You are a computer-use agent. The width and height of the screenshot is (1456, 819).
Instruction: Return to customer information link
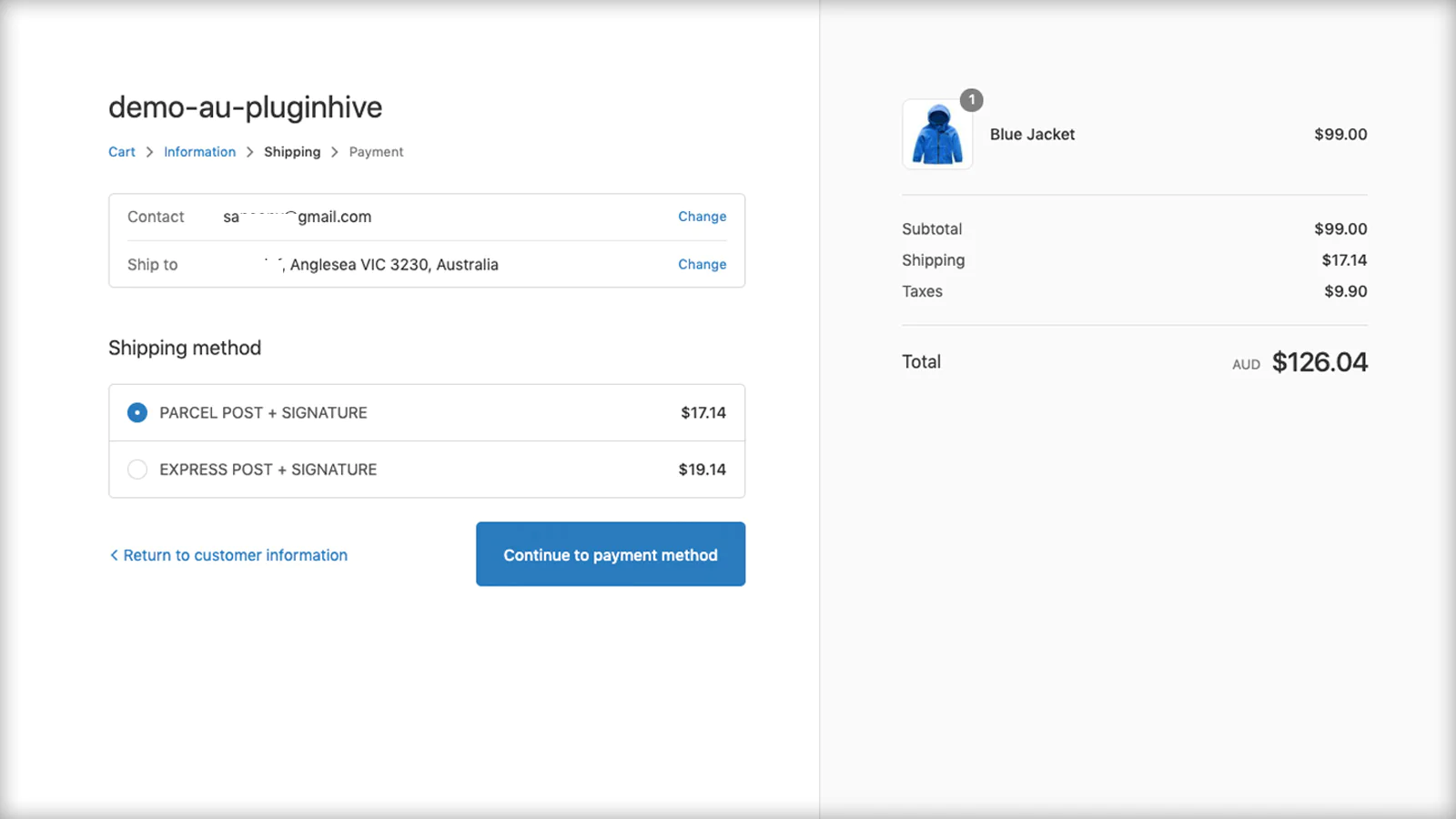coord(235,555)
